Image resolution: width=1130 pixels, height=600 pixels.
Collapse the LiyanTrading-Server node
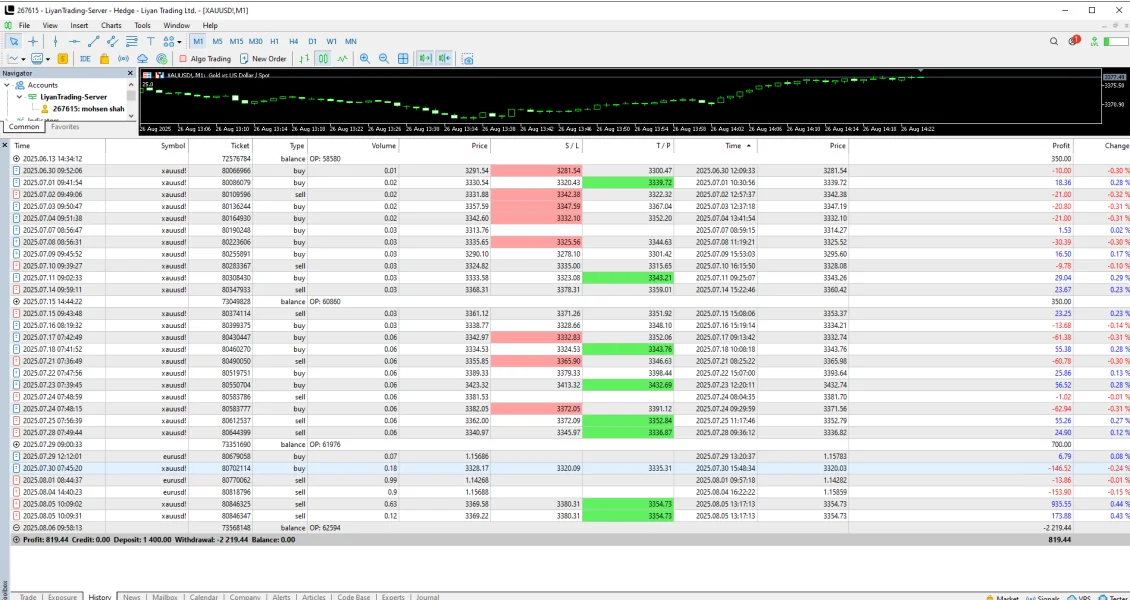19,97
